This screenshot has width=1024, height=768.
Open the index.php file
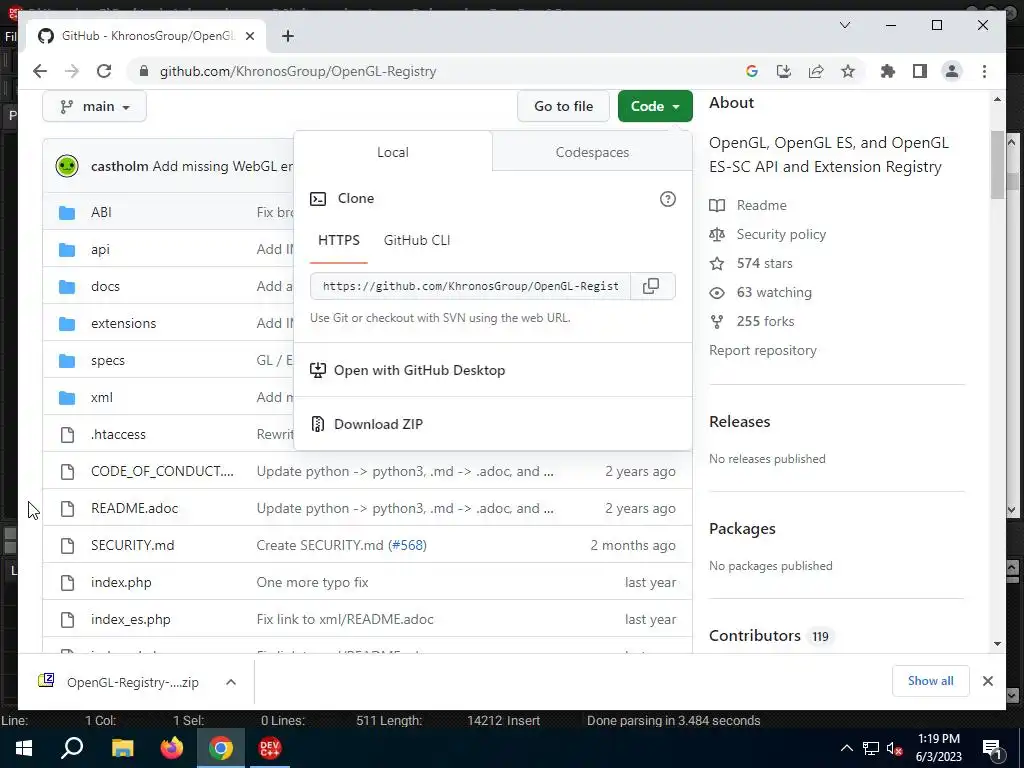coord(121,583)
